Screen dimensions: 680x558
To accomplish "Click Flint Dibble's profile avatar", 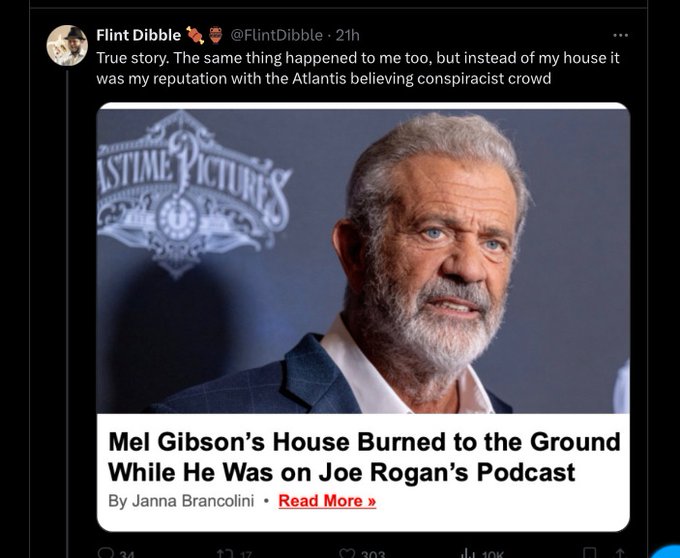I will 67,46.
